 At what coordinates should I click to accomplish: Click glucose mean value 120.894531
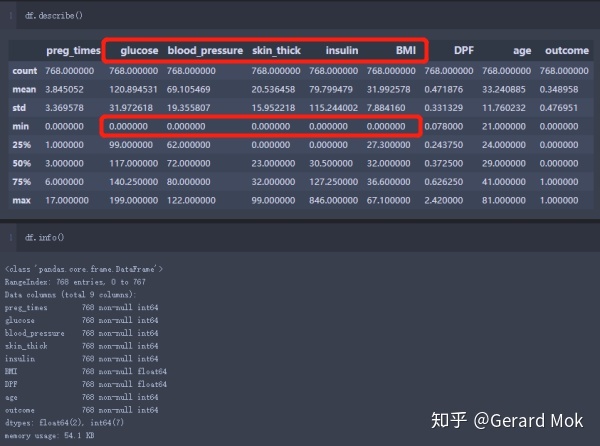[x=133, y=90]
